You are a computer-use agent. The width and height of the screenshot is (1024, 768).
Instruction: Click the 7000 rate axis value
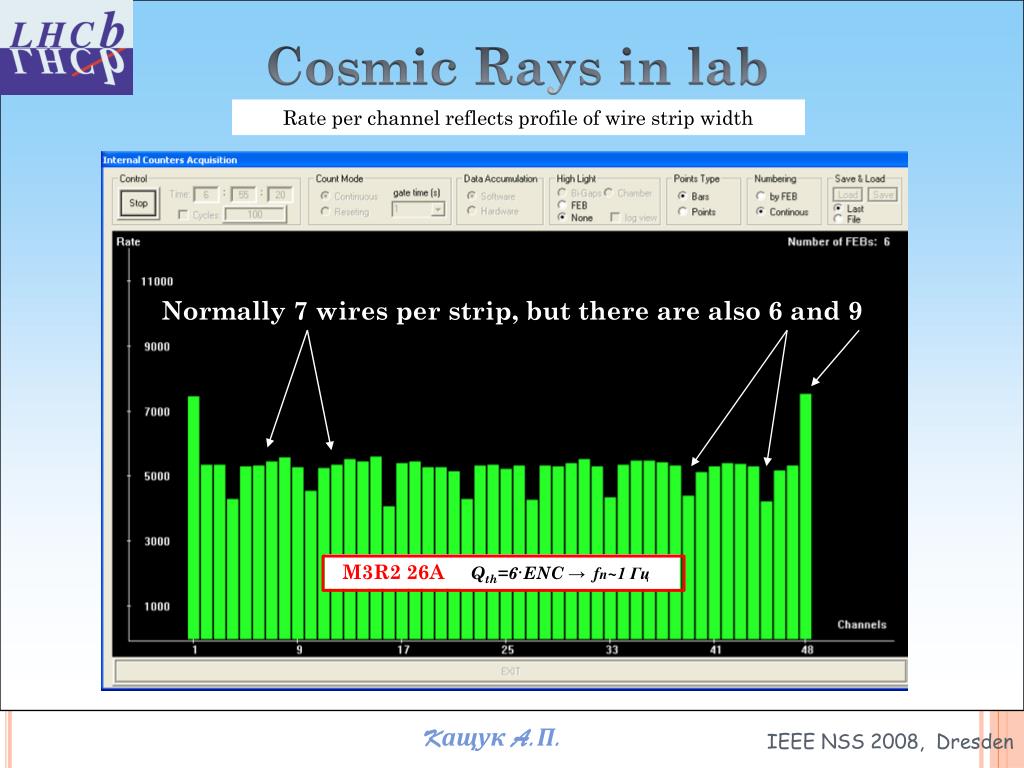click(x=157, y=411)
